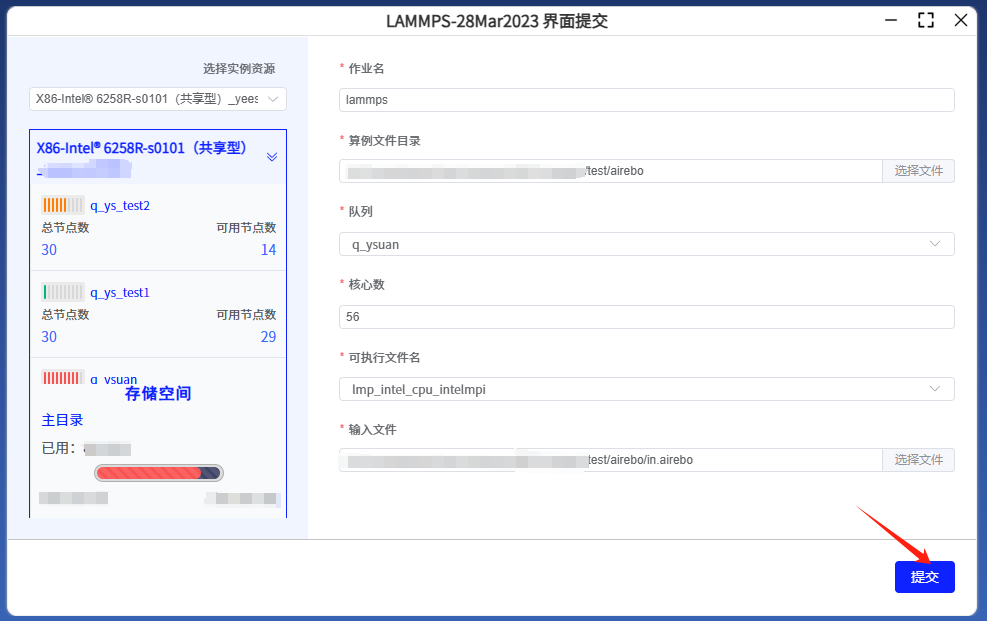Click into the 核心数 field showing 56
Viewport: 987px width, 621px height.
point(646,317)
